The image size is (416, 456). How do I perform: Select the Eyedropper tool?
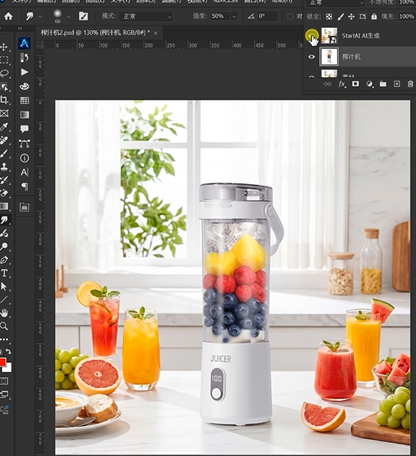click(4, 127)
